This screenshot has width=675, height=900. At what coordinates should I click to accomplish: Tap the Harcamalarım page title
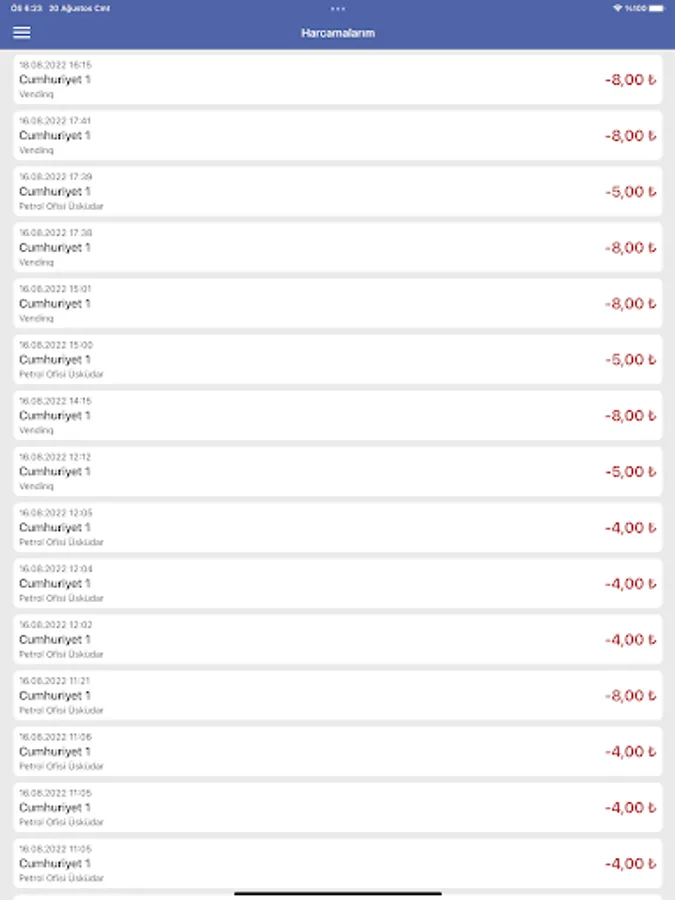(x=337, y=33)
